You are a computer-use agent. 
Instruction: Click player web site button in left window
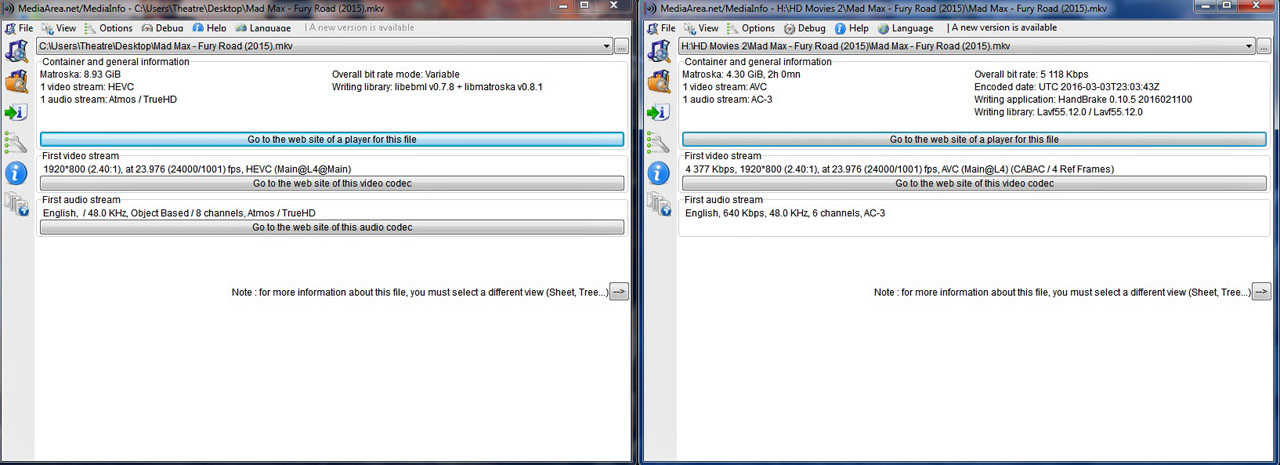pos(332,139)
